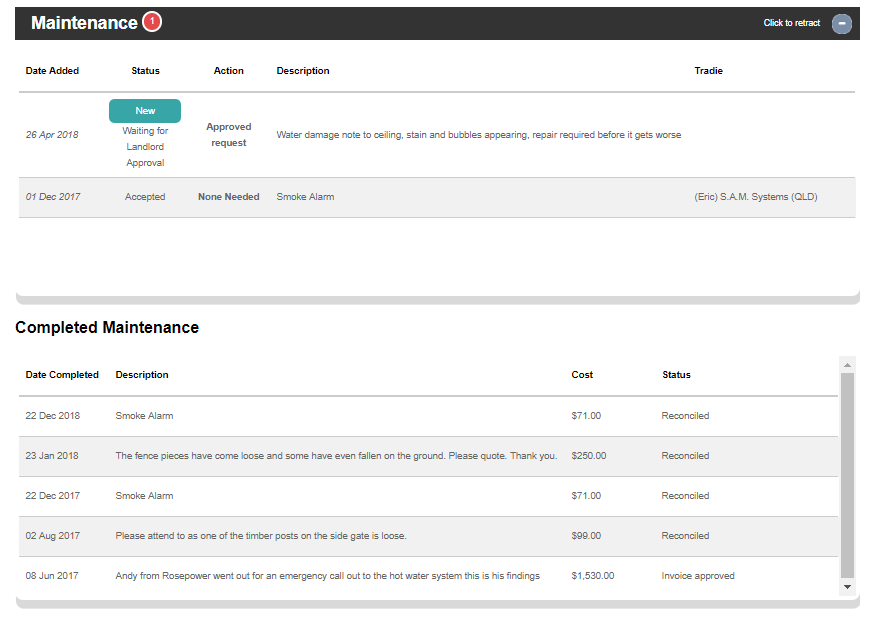Viewport: 872px width, 619px height.
Task: Click the Approved request action
Action: [x=229, y=135]
